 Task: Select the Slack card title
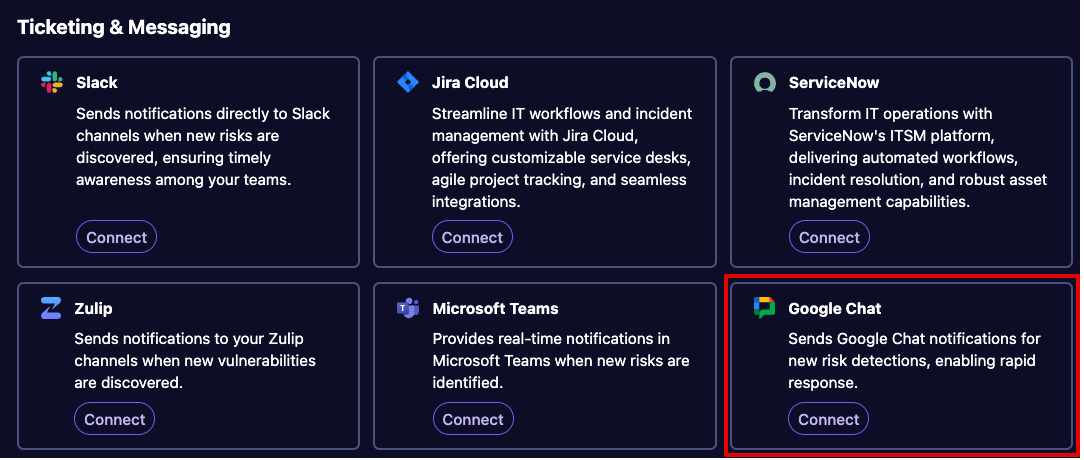pyautogui.click(x=97, y=82)
